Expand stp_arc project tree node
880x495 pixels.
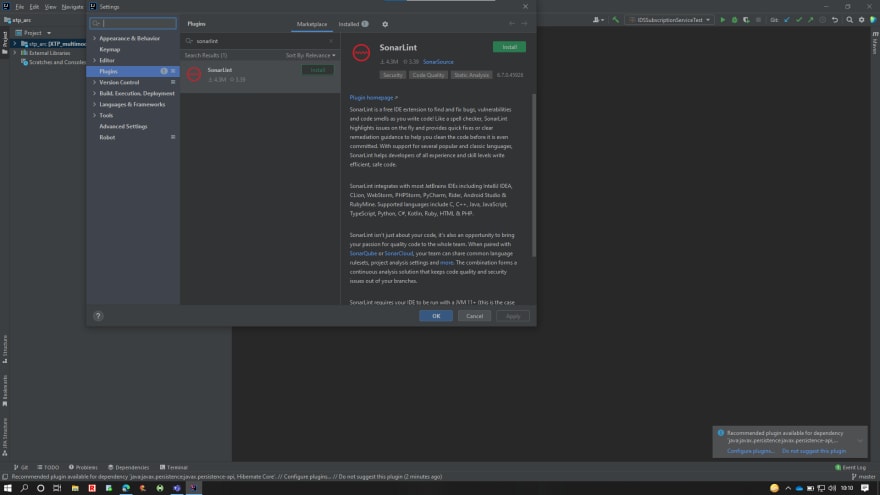coord(15,44)
